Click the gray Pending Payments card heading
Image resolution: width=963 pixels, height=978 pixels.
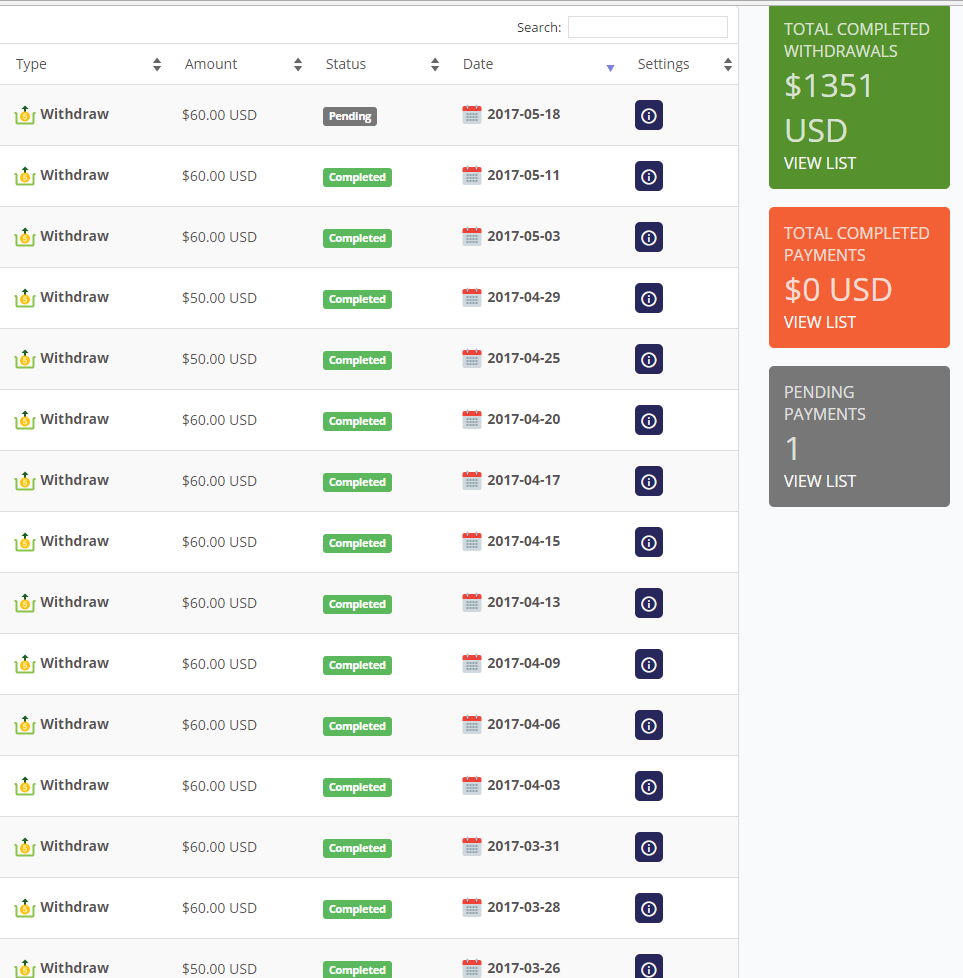click(x=825, y=403)
